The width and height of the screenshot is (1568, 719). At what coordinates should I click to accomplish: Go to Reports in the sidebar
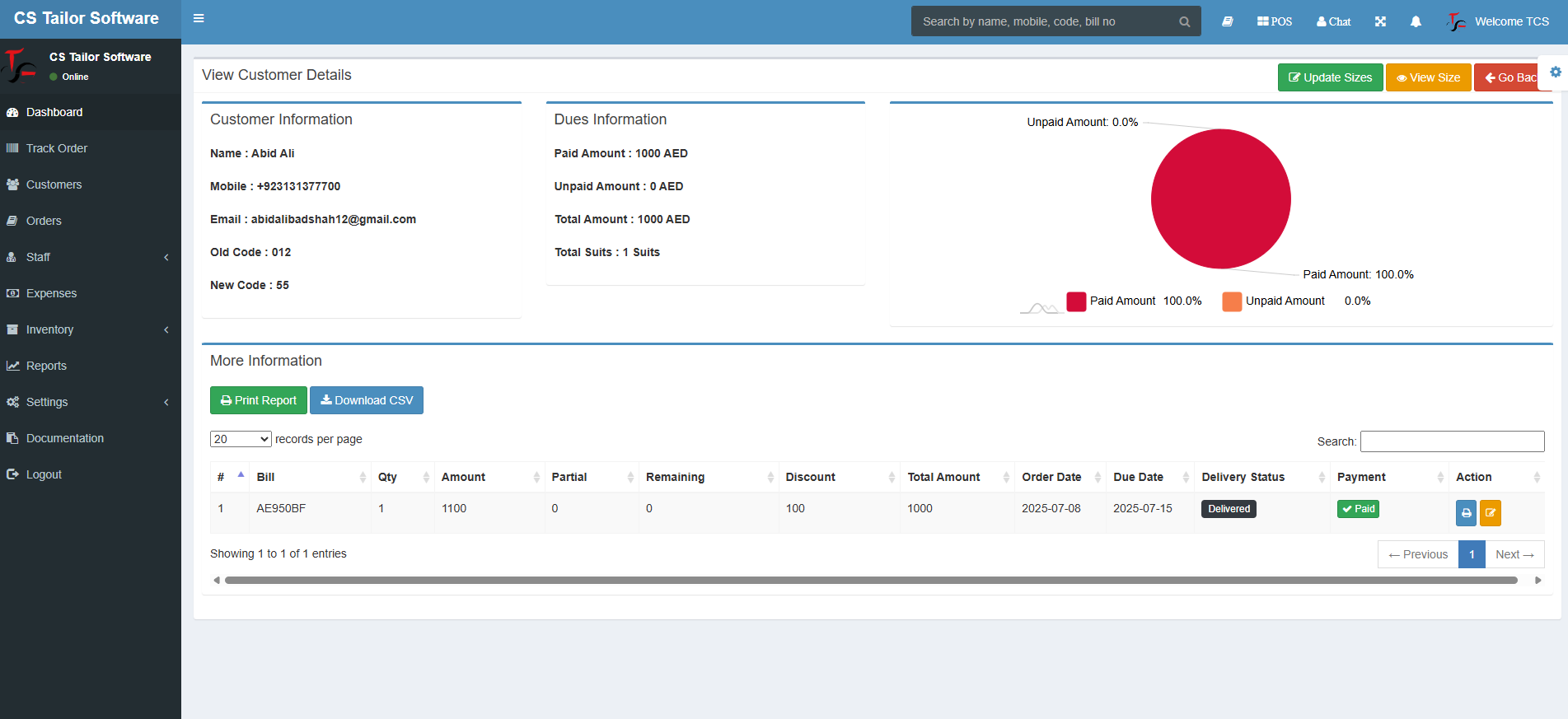(x=46, y=366)
